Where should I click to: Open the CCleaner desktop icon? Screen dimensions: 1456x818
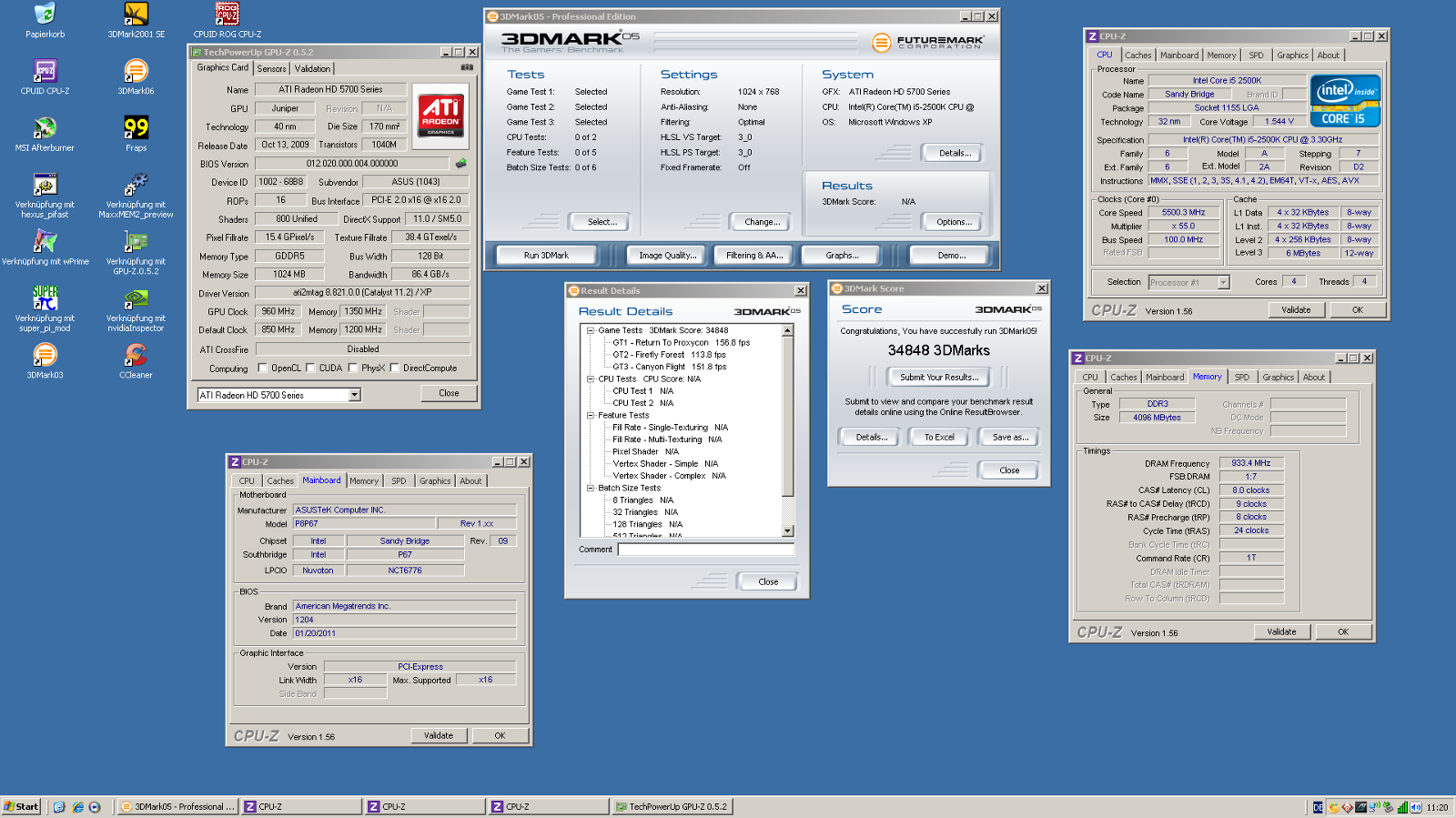[136, 360]
